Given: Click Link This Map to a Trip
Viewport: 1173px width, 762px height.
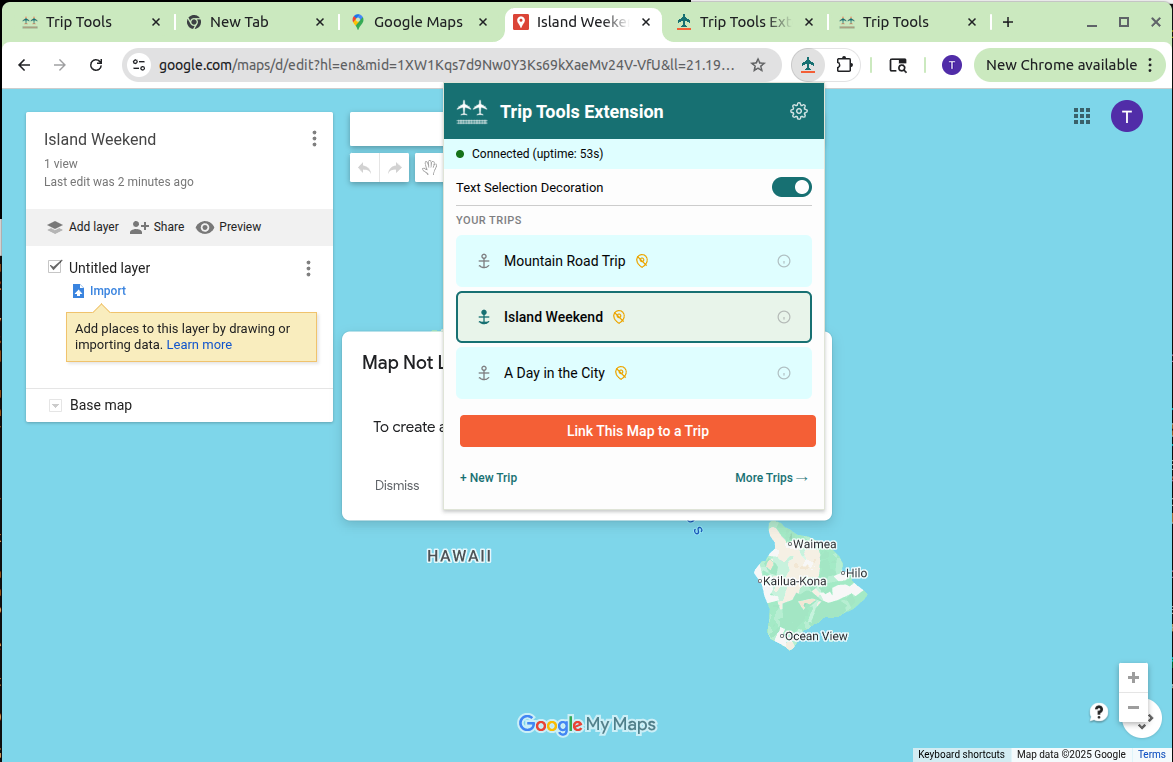Looking at the screenshot, I should pos(637,431).
